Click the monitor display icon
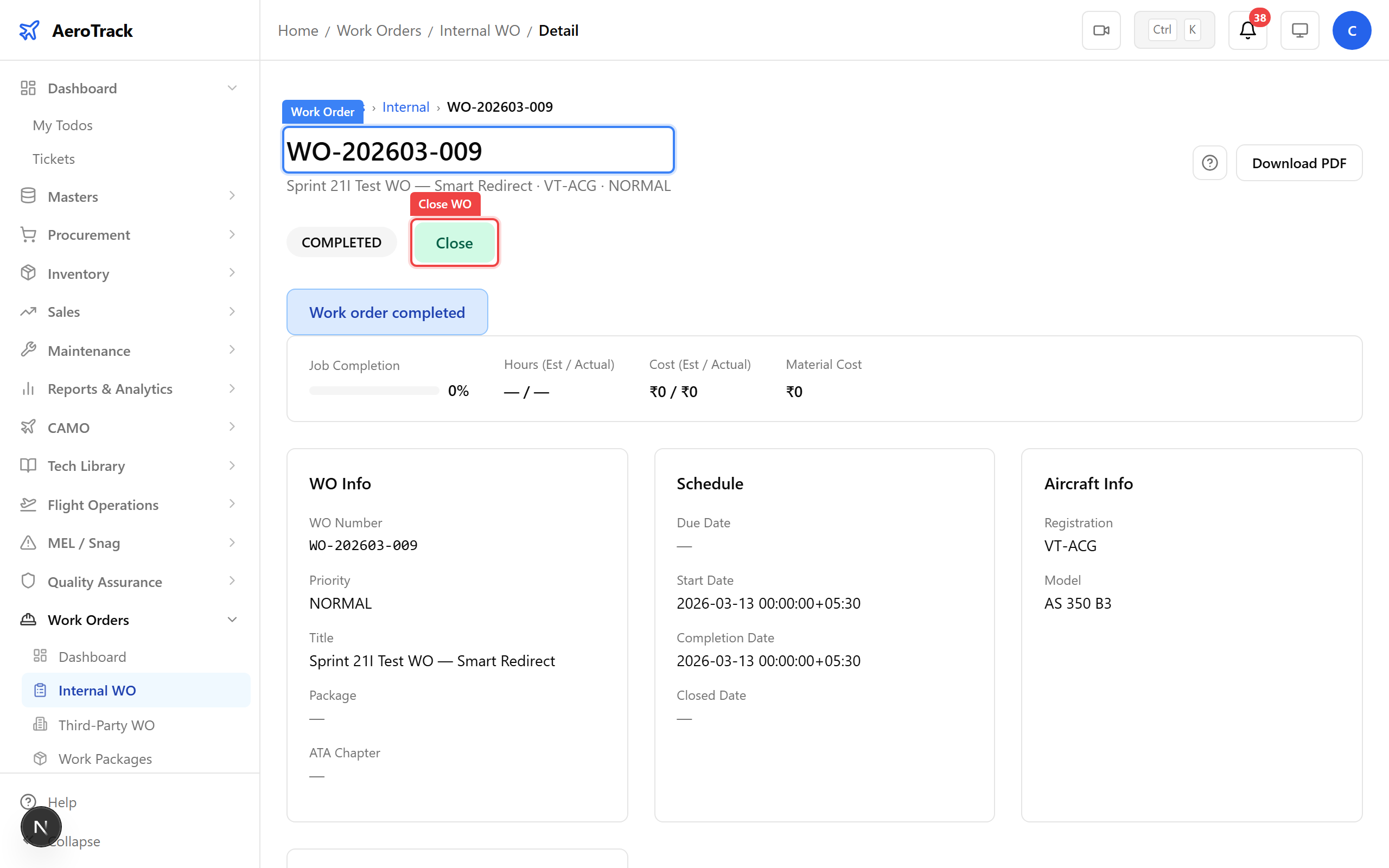The width and height of the screenshot is (1389, 868). 1299,30
